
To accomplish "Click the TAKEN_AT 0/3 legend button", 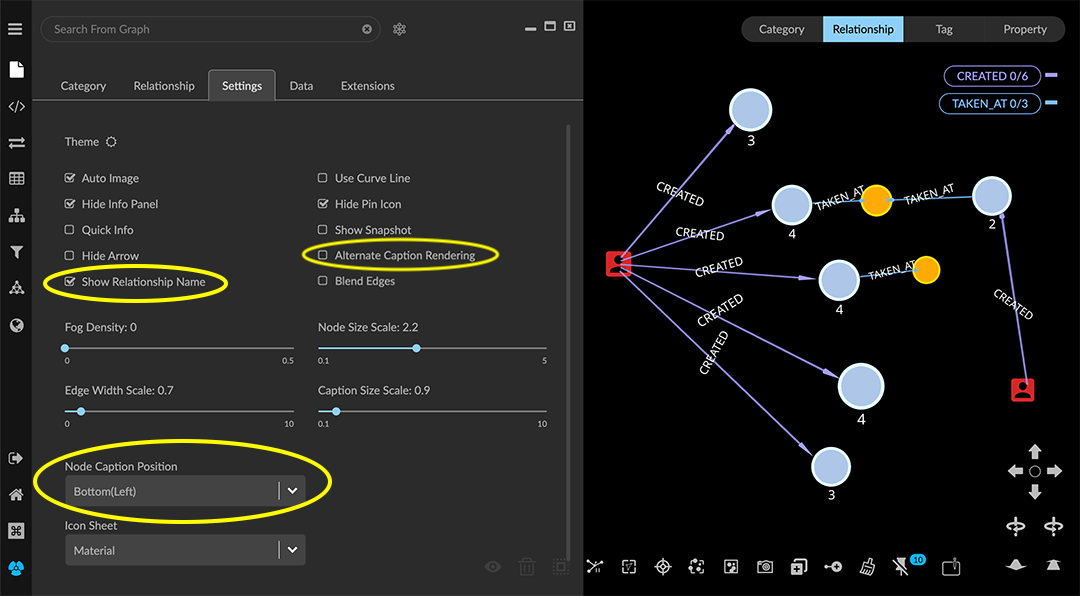I will pos(989,103).
